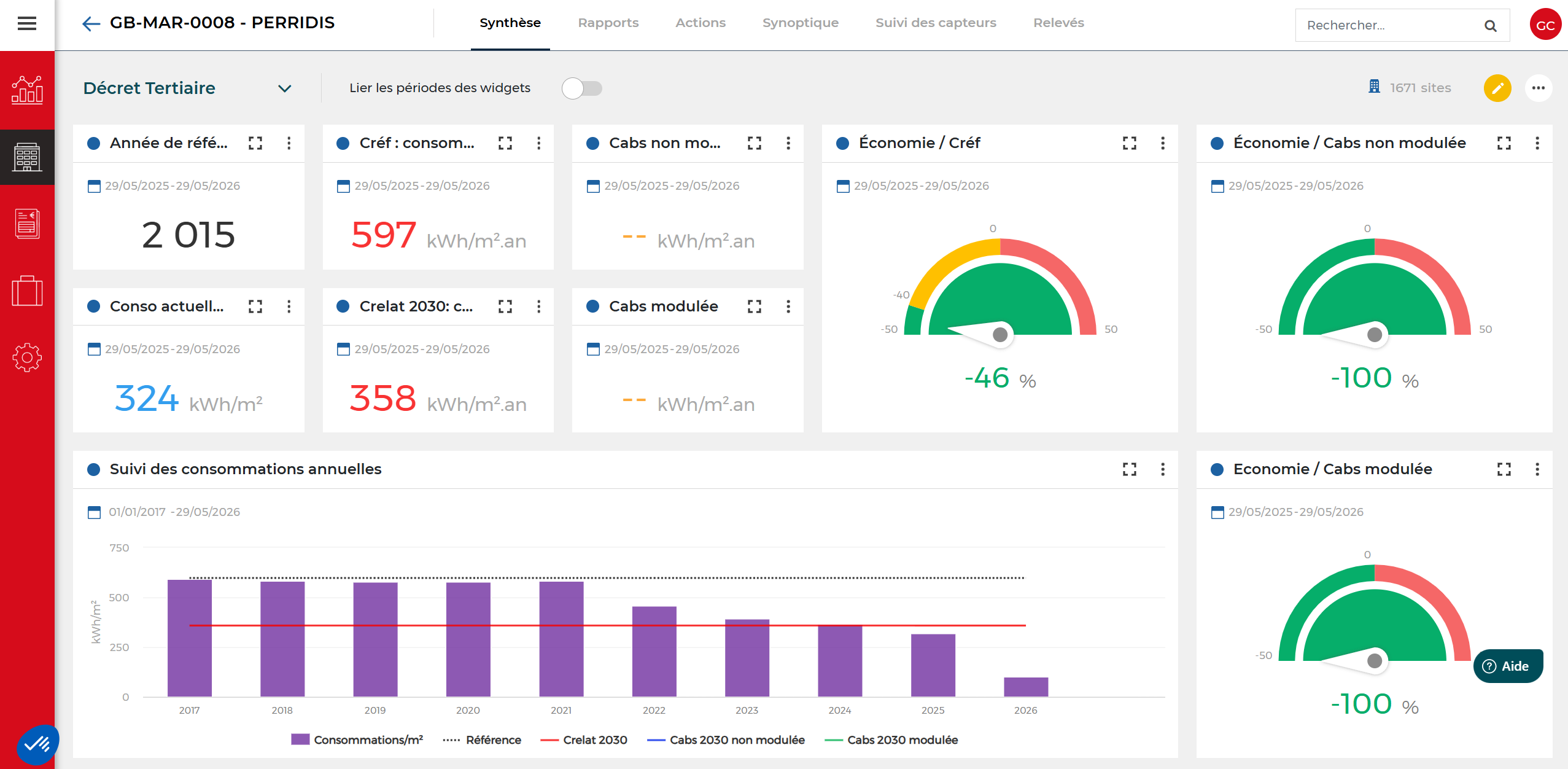Switch to the Rapports tab
The image size is (1568, 769).
click(608, 23)
